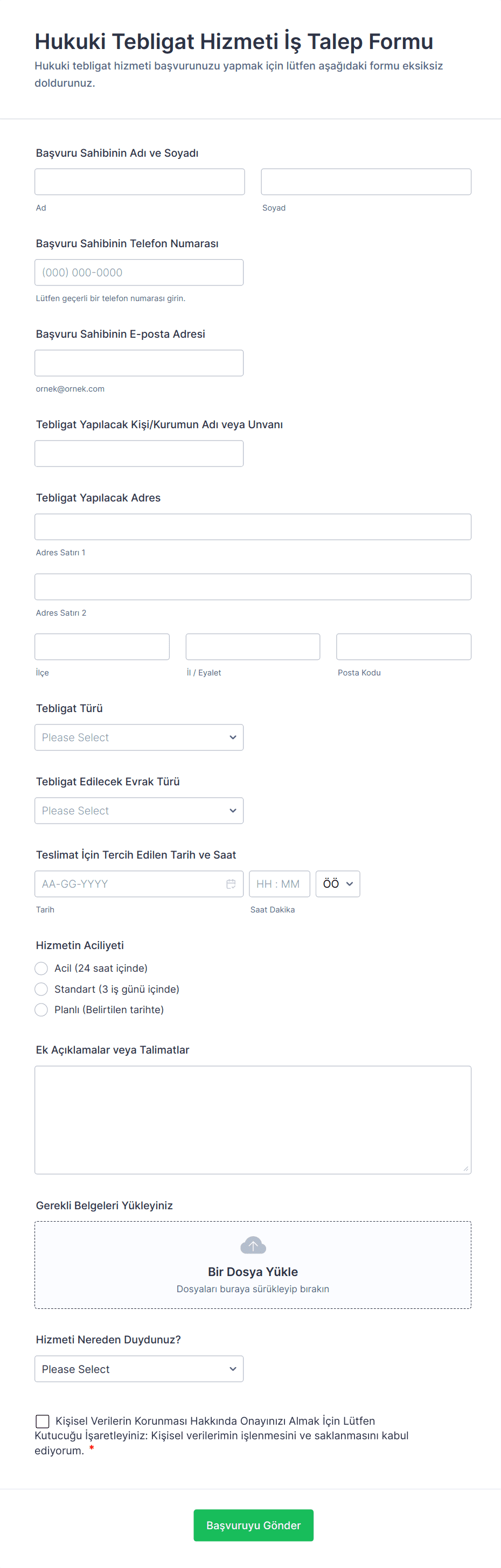Click the HH : MM time field
The image size is (501, 1568).
279,884
